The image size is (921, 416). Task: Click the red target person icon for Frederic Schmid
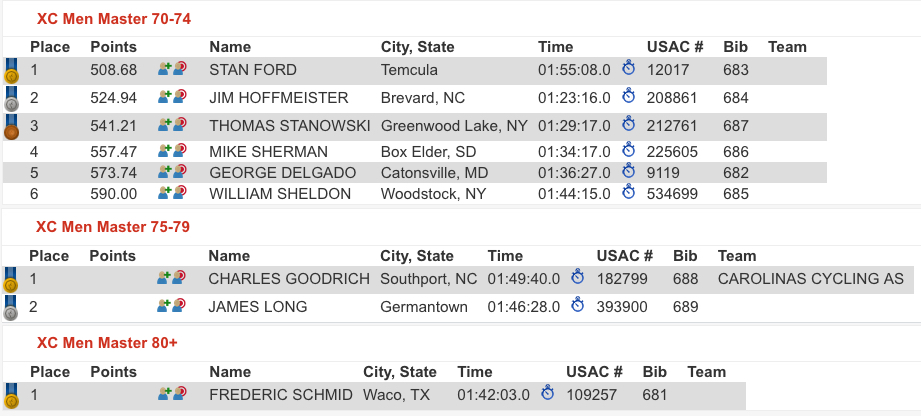180,395
